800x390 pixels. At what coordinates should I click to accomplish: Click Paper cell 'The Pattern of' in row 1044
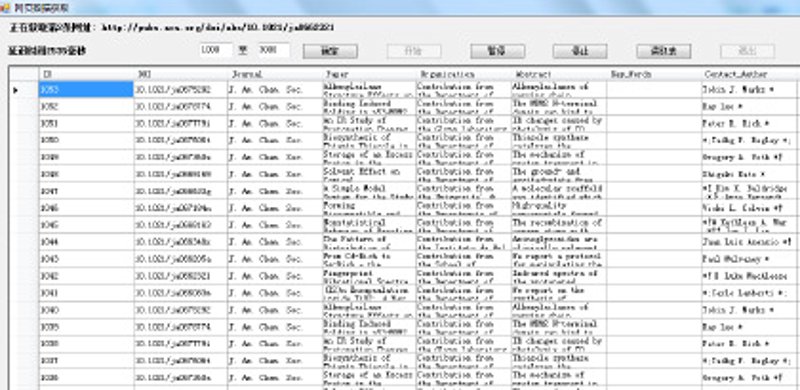click(x=369, y=242)
